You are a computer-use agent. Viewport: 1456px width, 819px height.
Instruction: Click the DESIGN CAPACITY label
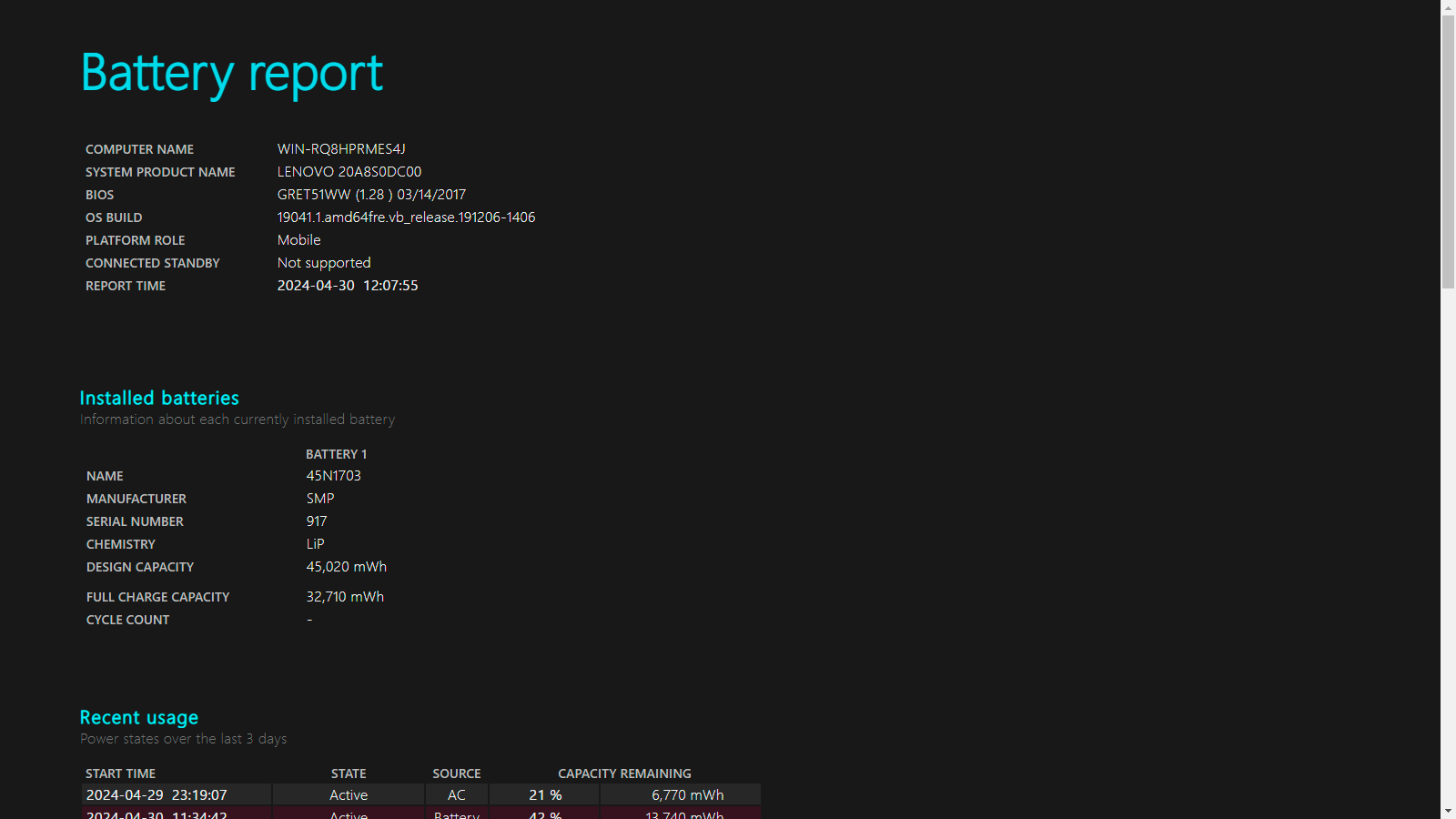pos(140,567)
